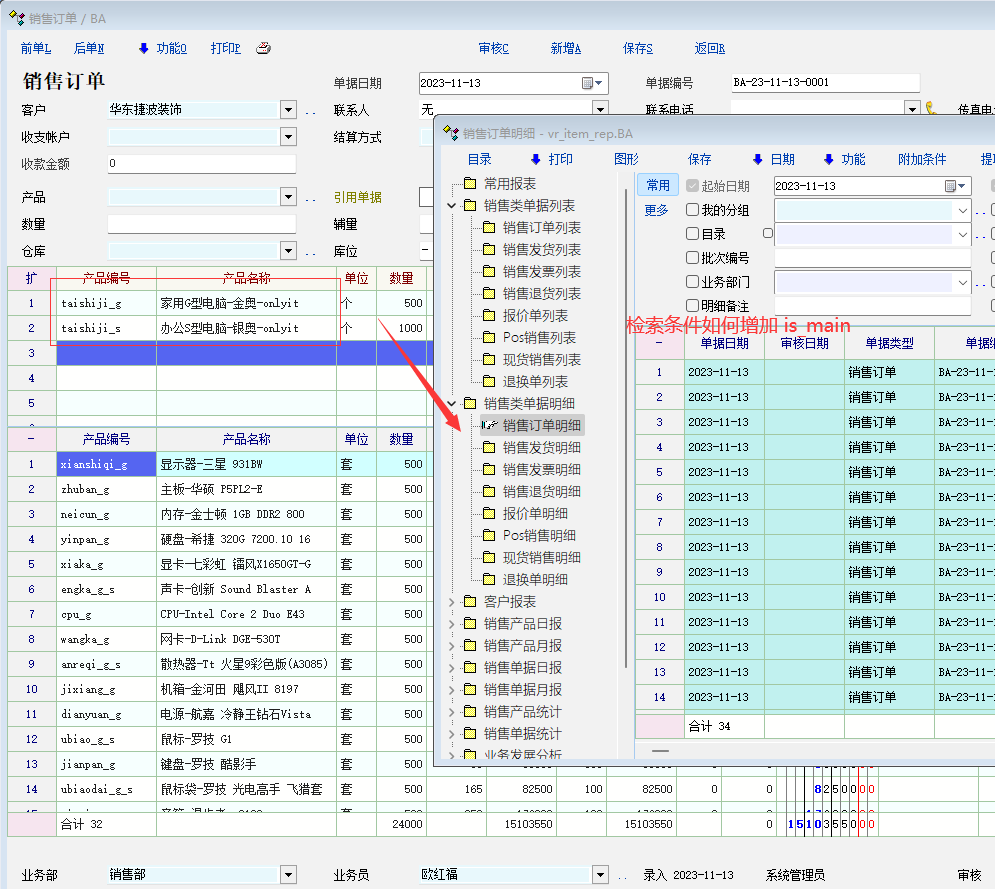The width and height of the screenshot is (995, 889).
Task: Click the phone icon beside 联系电话 field
Action: [x=930, y=109]
